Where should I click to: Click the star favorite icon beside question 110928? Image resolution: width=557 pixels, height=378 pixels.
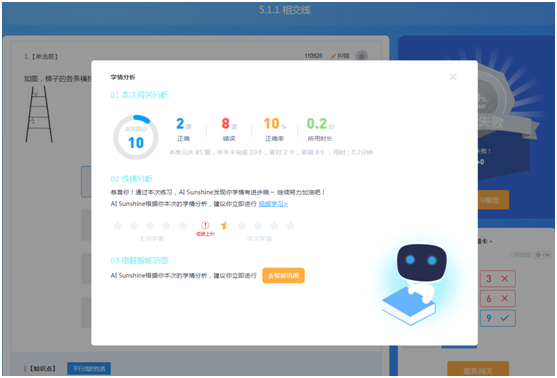pyautogui.click(x=362, y=56)
